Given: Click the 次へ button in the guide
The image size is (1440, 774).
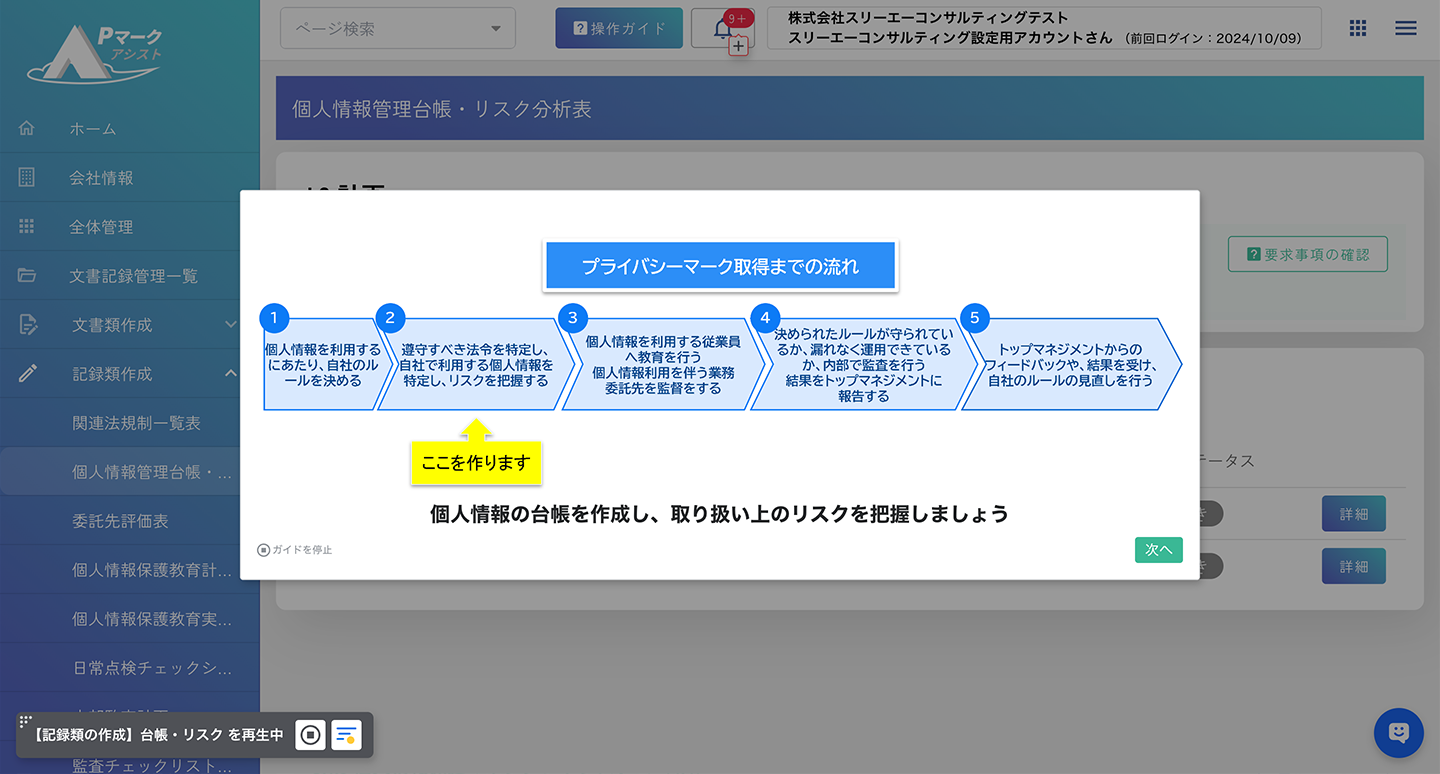Looking at the screenshot, I should [1158, 550].
